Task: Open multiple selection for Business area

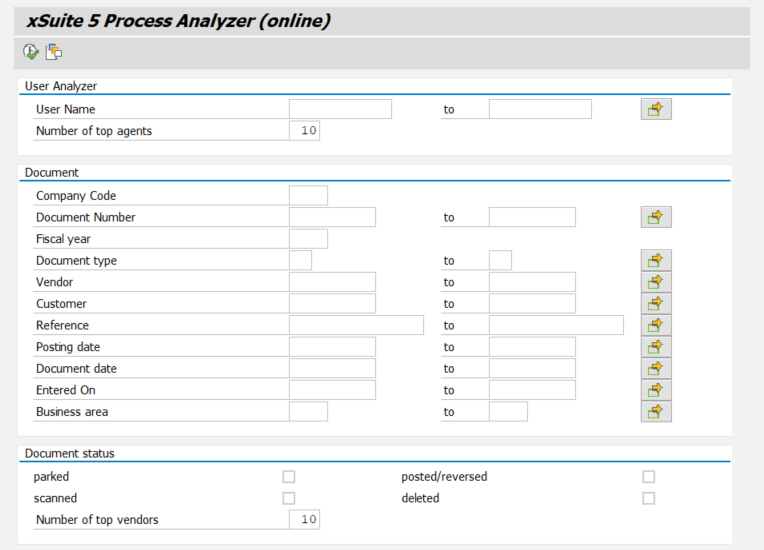Action: (x=656, y=412)
